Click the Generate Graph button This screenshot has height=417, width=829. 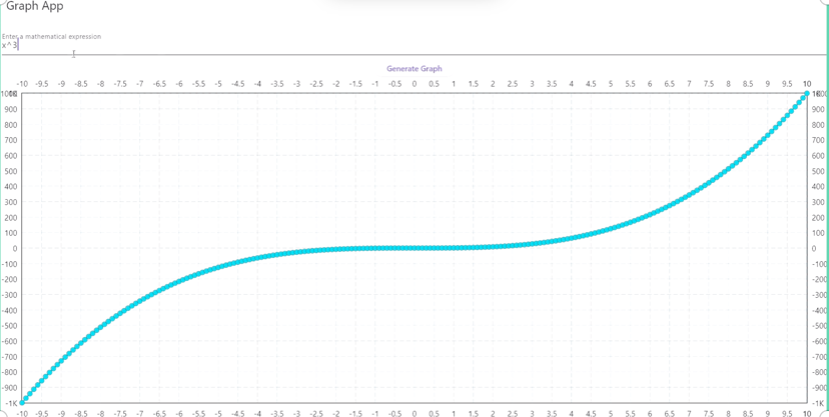[x=414, y=69]
